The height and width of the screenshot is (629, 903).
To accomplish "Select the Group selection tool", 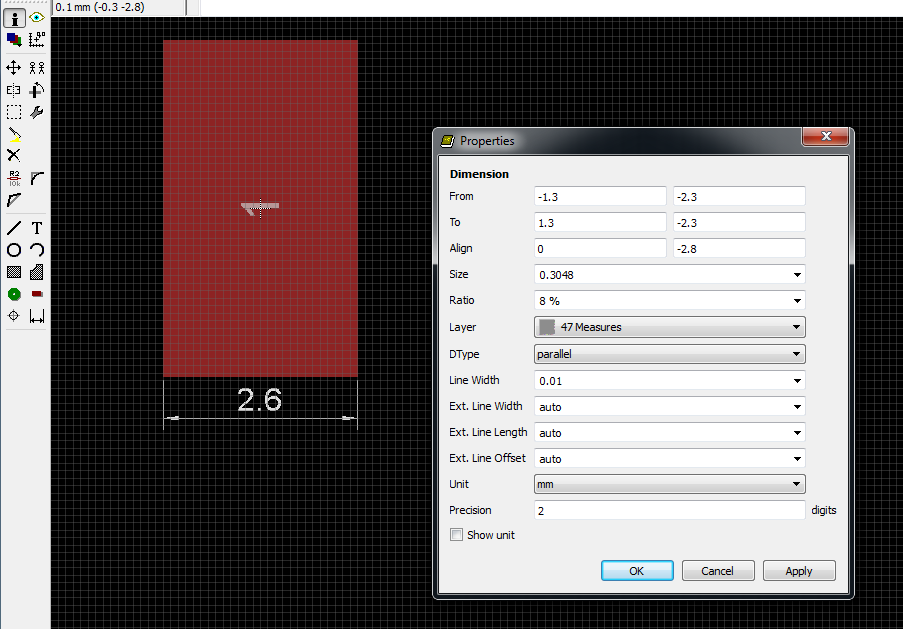I will coord(14,112).
